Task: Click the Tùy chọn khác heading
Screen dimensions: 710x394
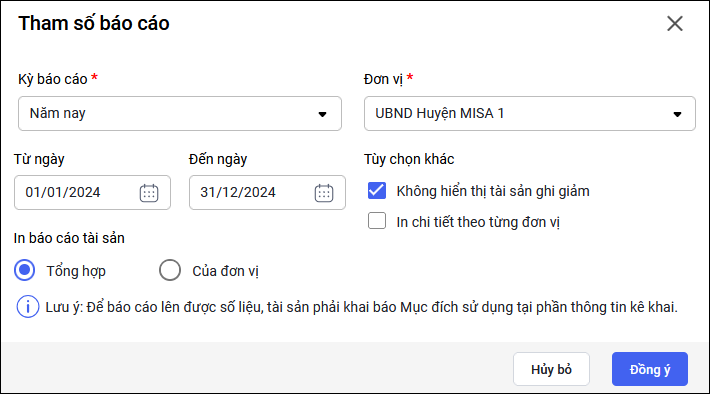Action: (x=409, y=159)
